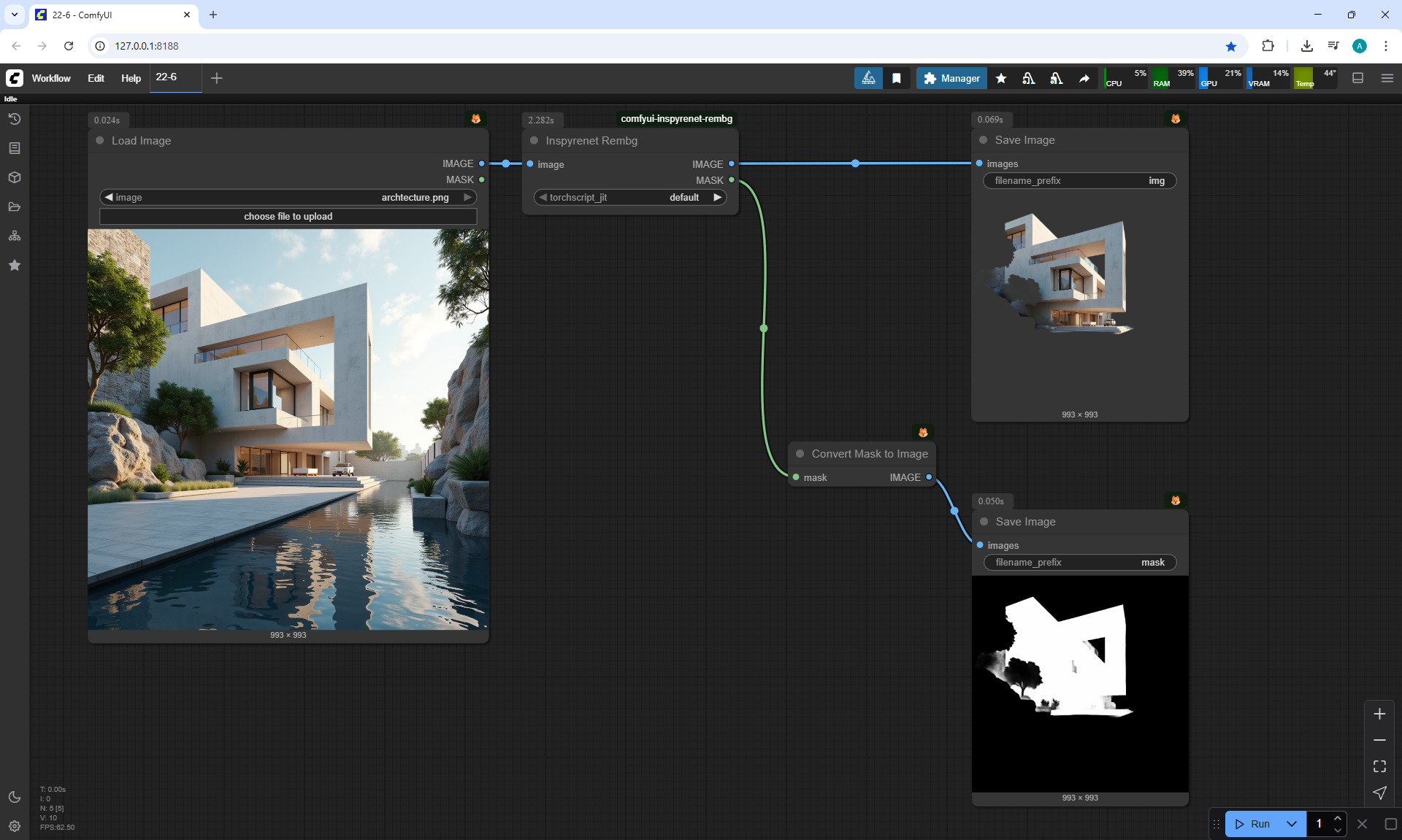
Task: Open the model library tree icon
Action: coord(15,236)
